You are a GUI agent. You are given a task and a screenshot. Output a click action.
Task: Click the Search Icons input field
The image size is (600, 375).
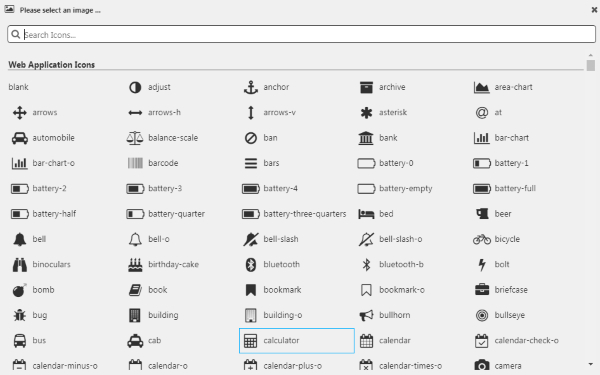pyautogui.click(x=301, y=34)
